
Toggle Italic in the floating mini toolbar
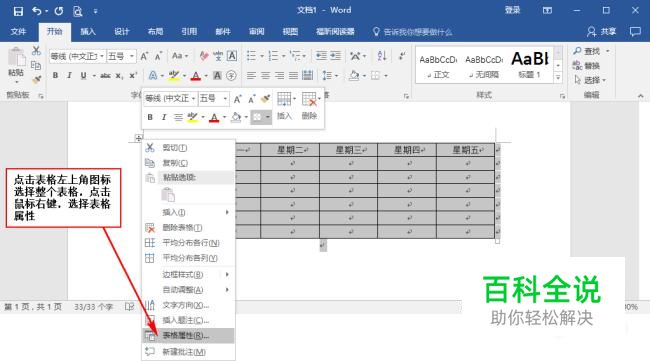coord(164,117)
